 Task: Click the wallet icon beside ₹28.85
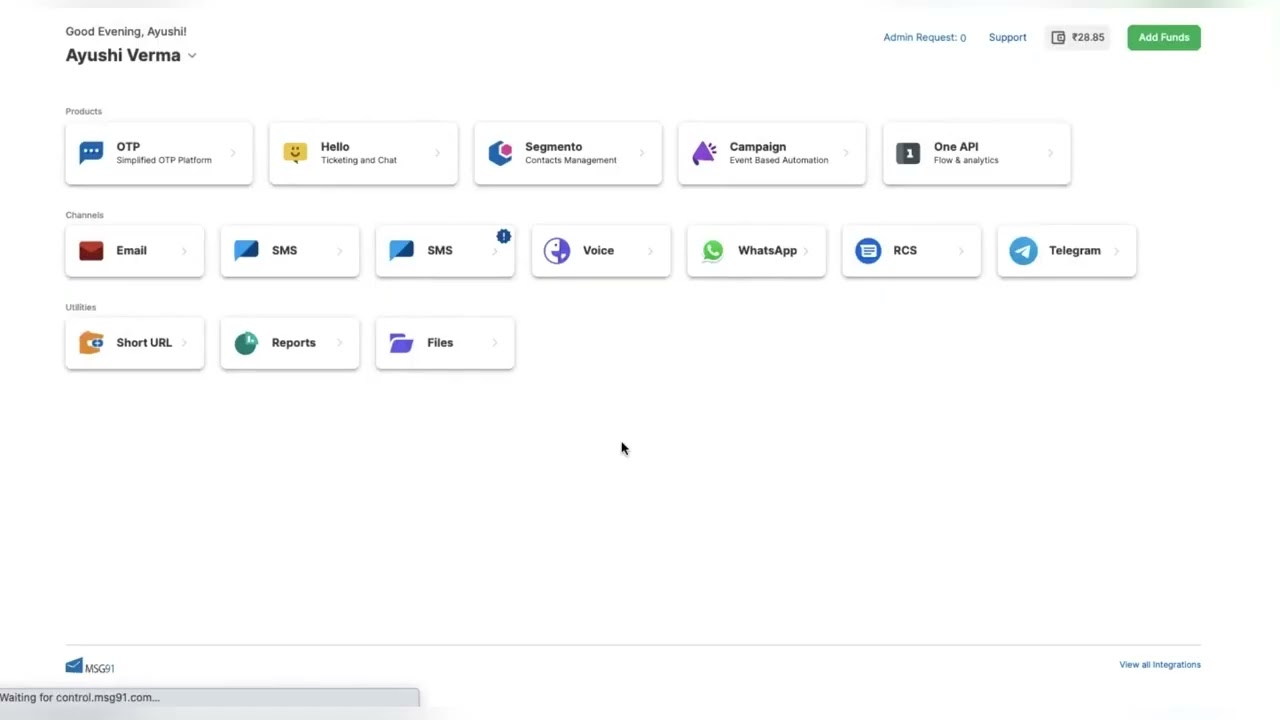coord(1058,38)
